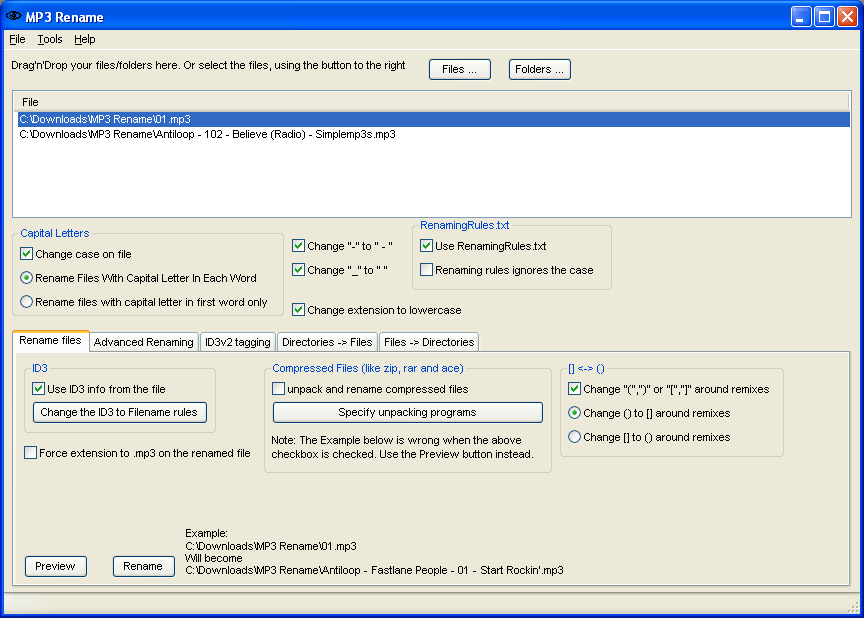Click the Preview button
This screenshot has width=864, height=618.
[56, 566]
